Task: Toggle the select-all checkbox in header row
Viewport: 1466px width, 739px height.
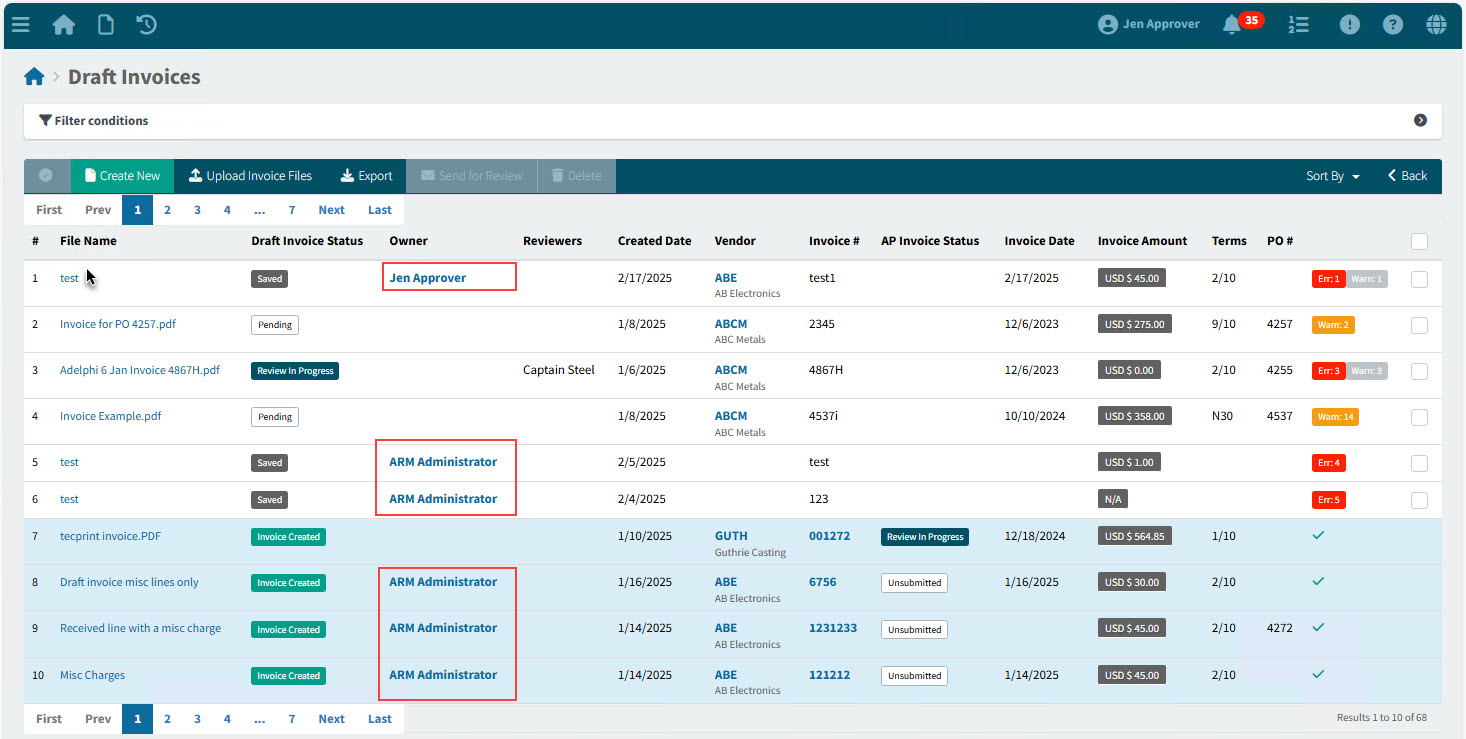Action: click(x=1419, y=241)
